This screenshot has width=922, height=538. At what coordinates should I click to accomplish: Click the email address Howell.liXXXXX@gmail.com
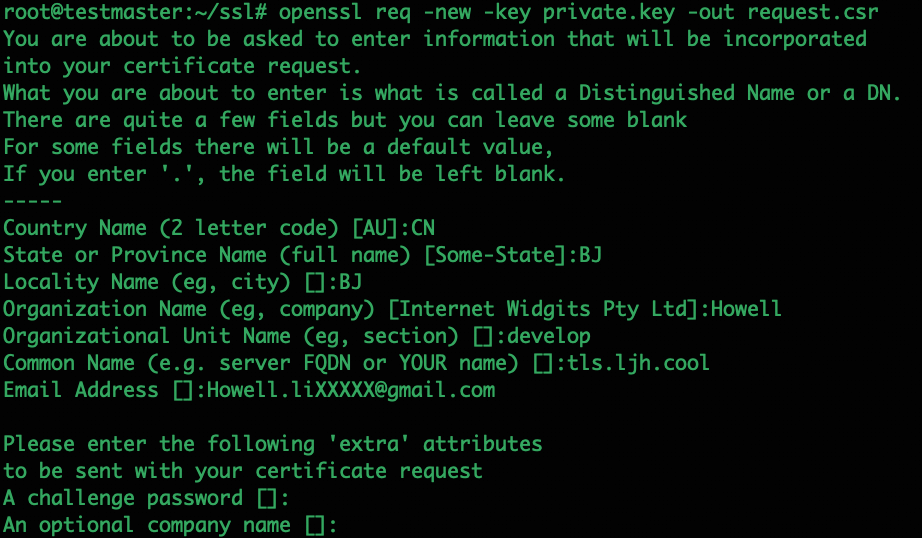coord(351,390)
